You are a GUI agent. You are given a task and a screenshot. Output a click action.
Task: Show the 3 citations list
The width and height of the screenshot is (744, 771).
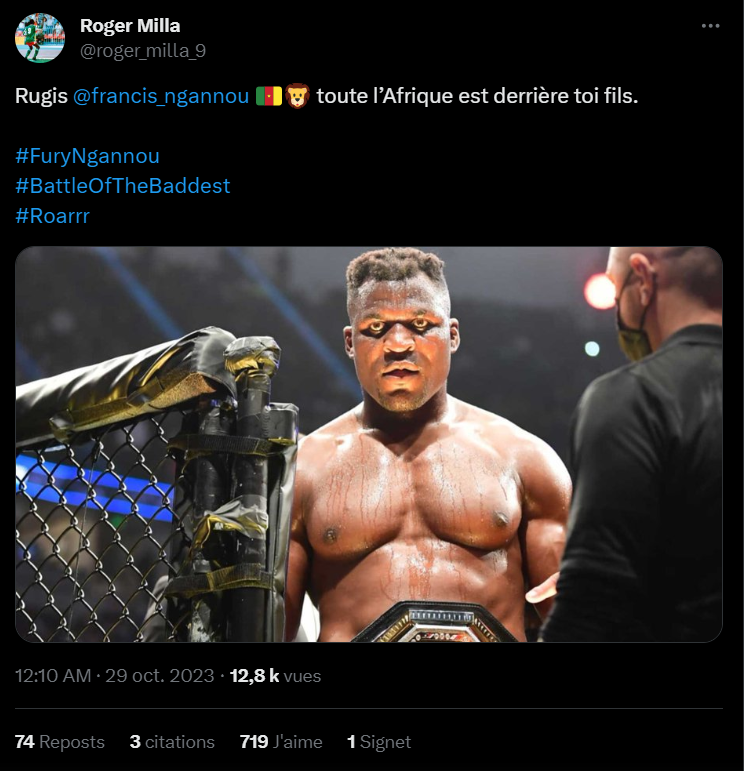pyautogui.click(x=172, y=742)
